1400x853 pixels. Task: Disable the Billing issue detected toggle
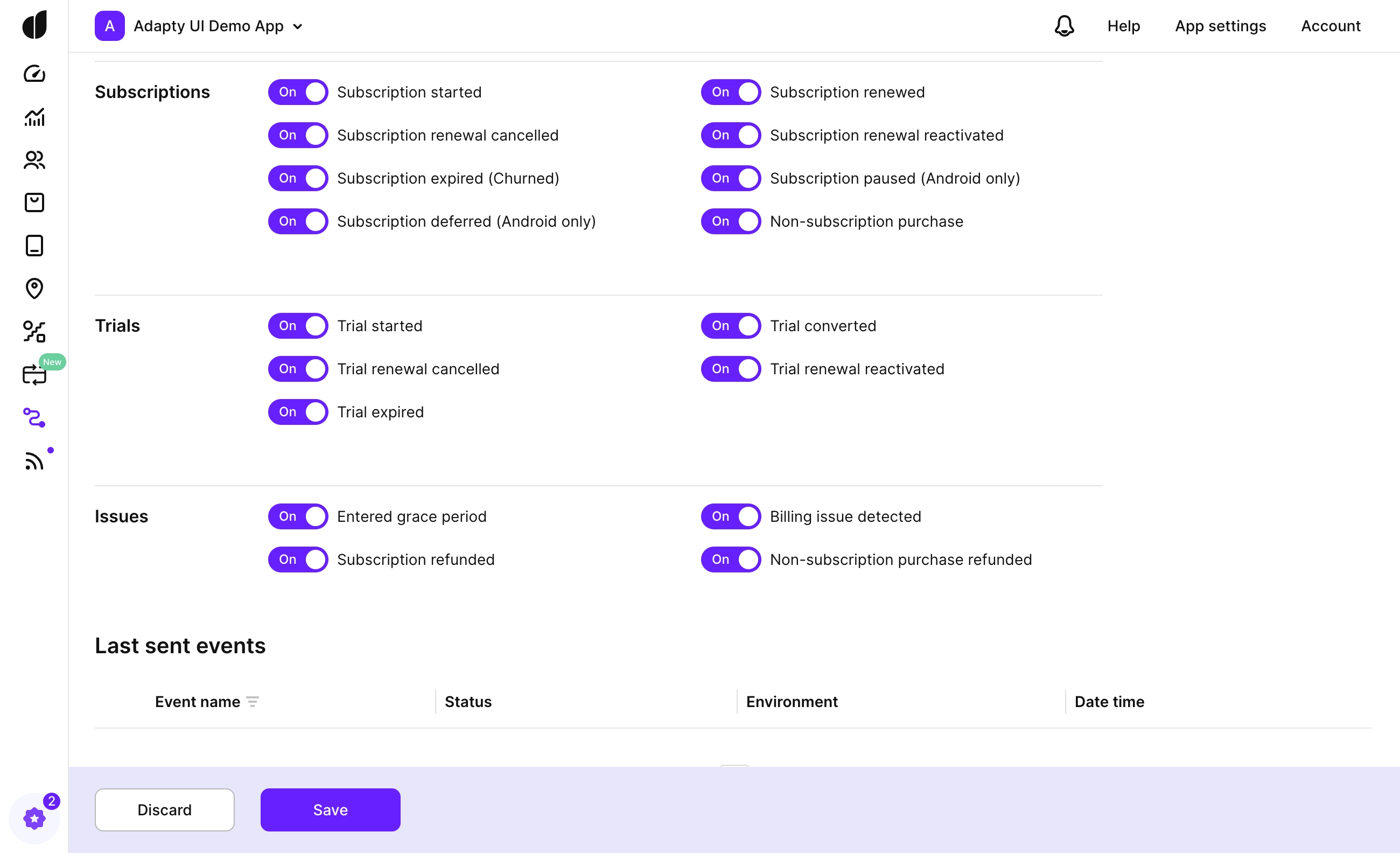tap(731, 516)
